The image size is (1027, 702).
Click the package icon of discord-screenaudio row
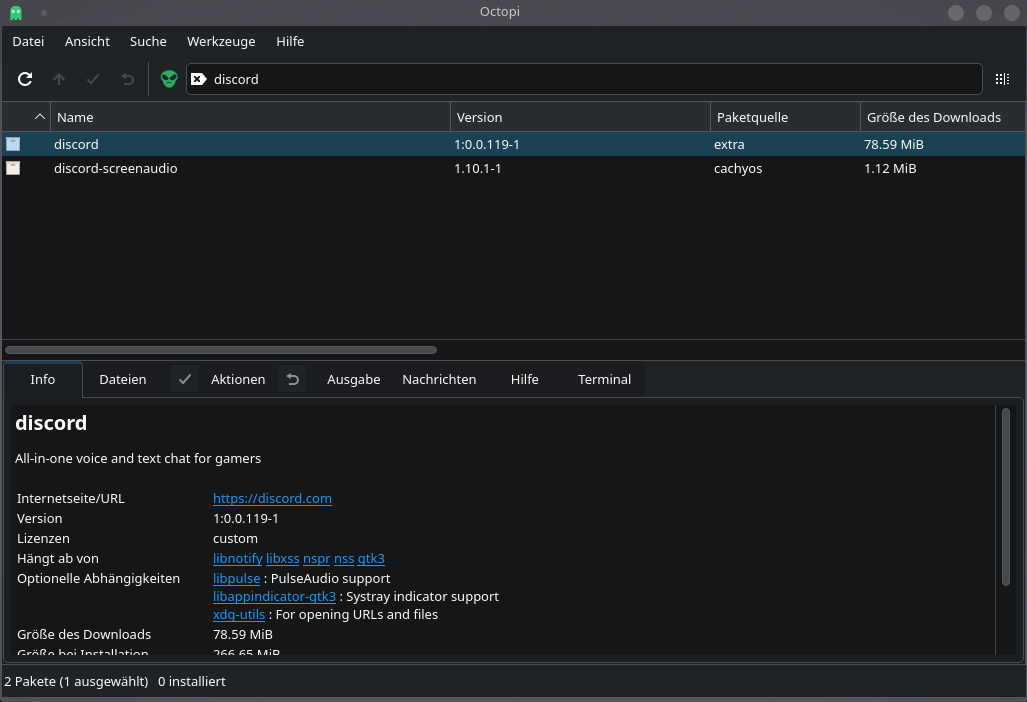pyautogui.click(x=13, y=168)
